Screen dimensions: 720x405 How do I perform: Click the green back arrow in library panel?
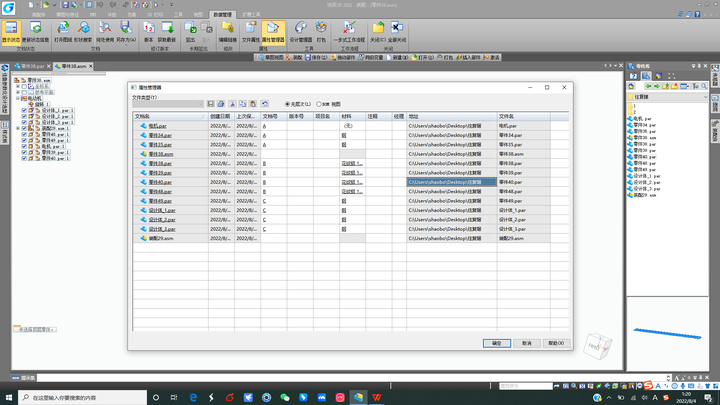pos(648,86)
